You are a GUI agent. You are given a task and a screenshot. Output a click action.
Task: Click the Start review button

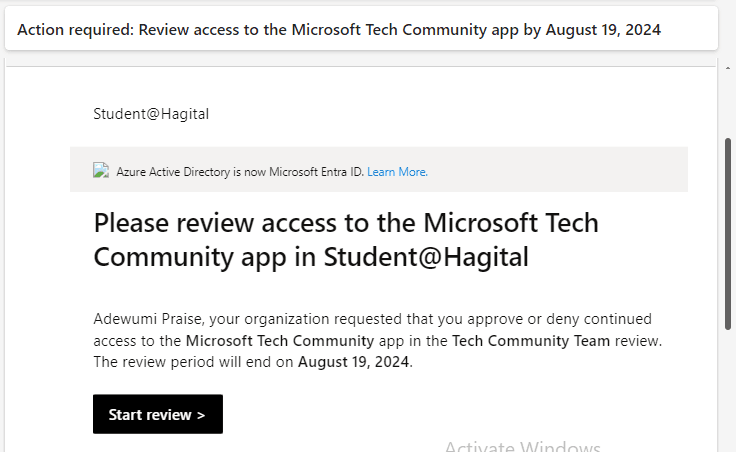157,414
